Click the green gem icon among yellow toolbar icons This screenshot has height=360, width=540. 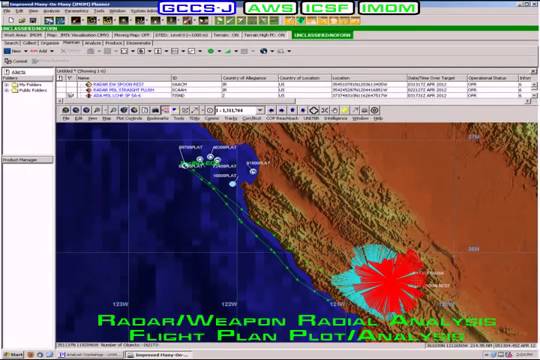(301, 21)
